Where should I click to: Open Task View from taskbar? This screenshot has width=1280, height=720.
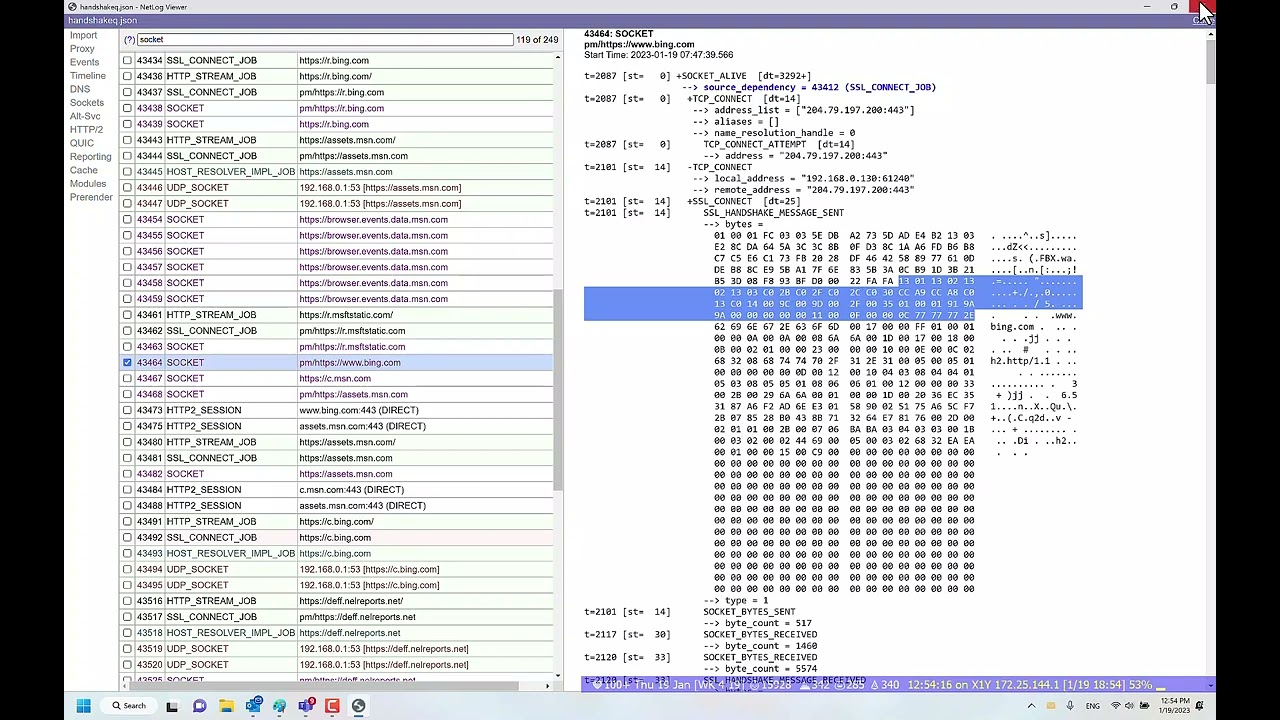tap(172, 706)
